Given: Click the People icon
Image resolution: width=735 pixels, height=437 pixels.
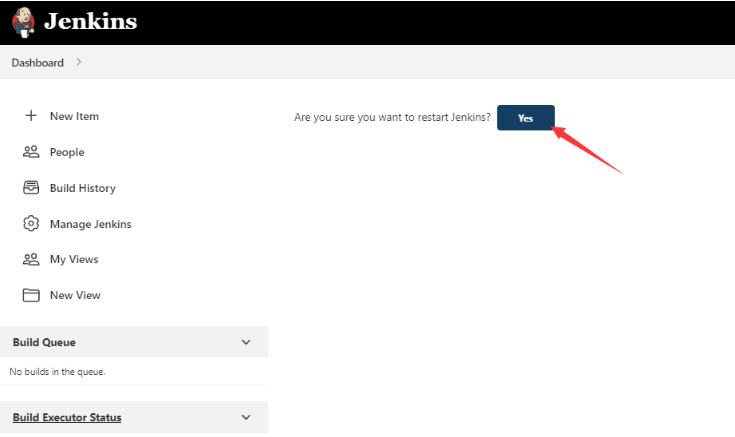Looking at the screenshot, I should 31,151.
